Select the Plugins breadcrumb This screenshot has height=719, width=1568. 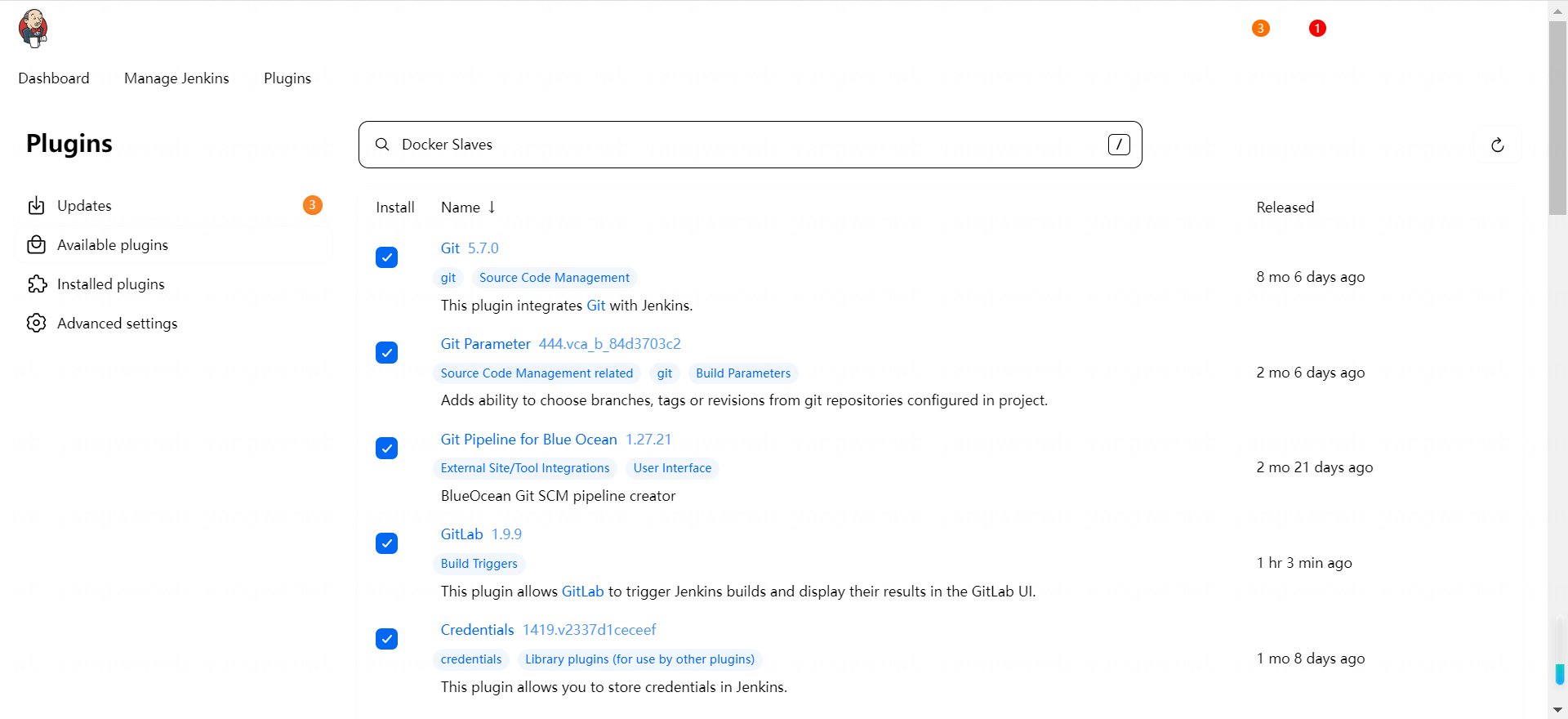(x=287, y=78)
